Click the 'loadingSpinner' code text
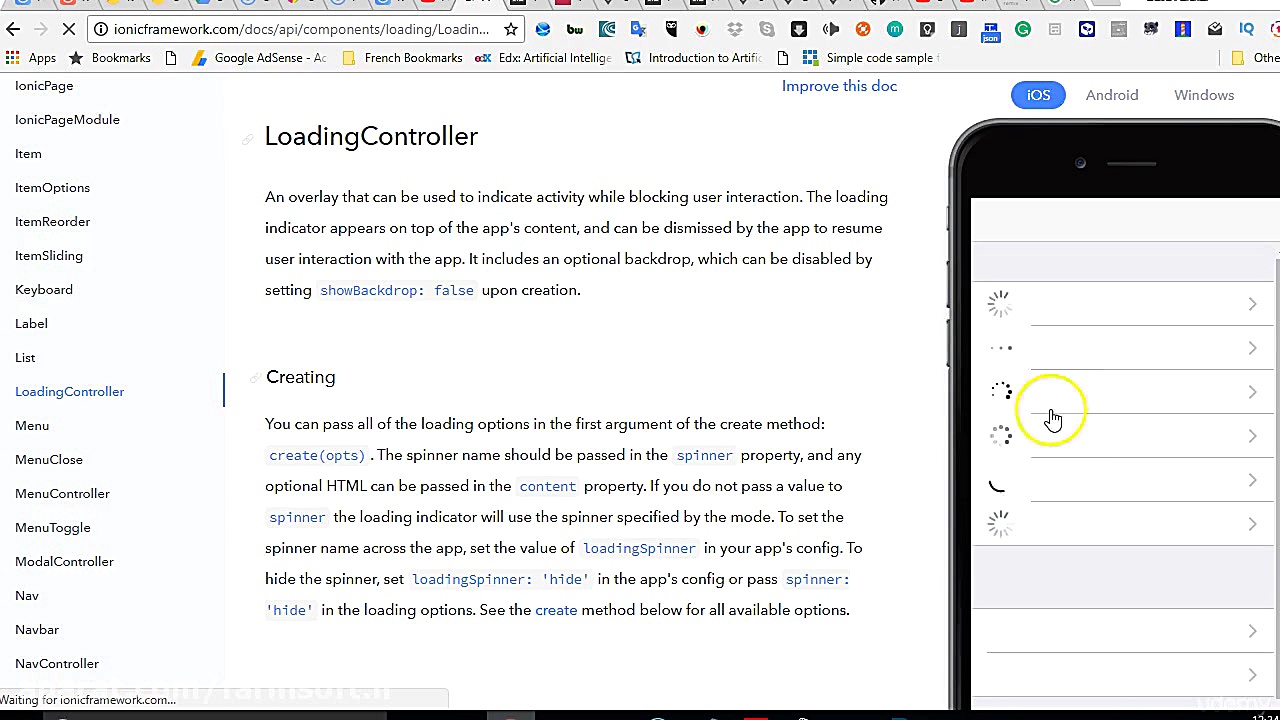The height and width of the screenshot is (720, 1280). (x=639, y=548)
